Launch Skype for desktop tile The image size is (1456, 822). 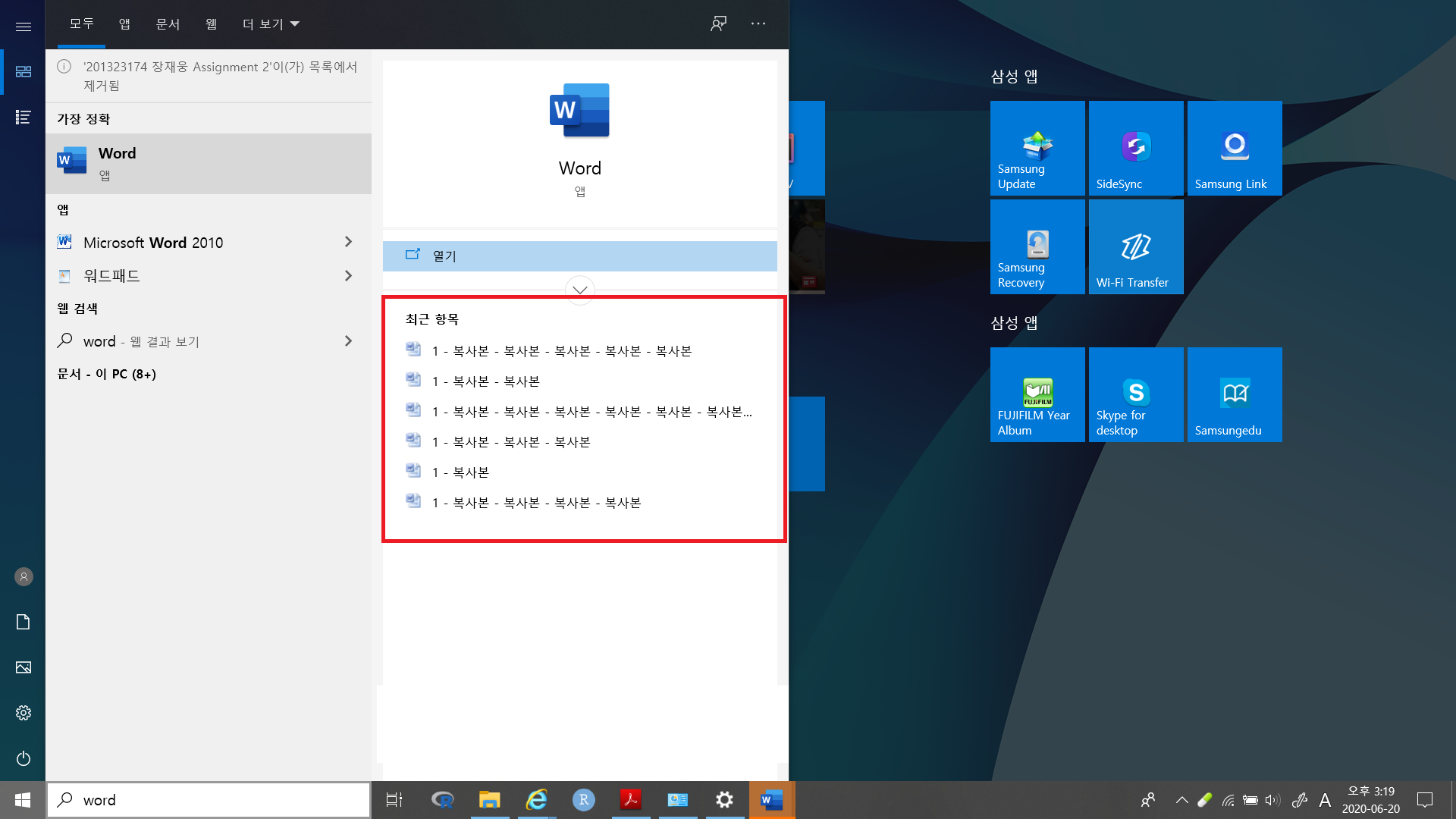[1135, 394]
